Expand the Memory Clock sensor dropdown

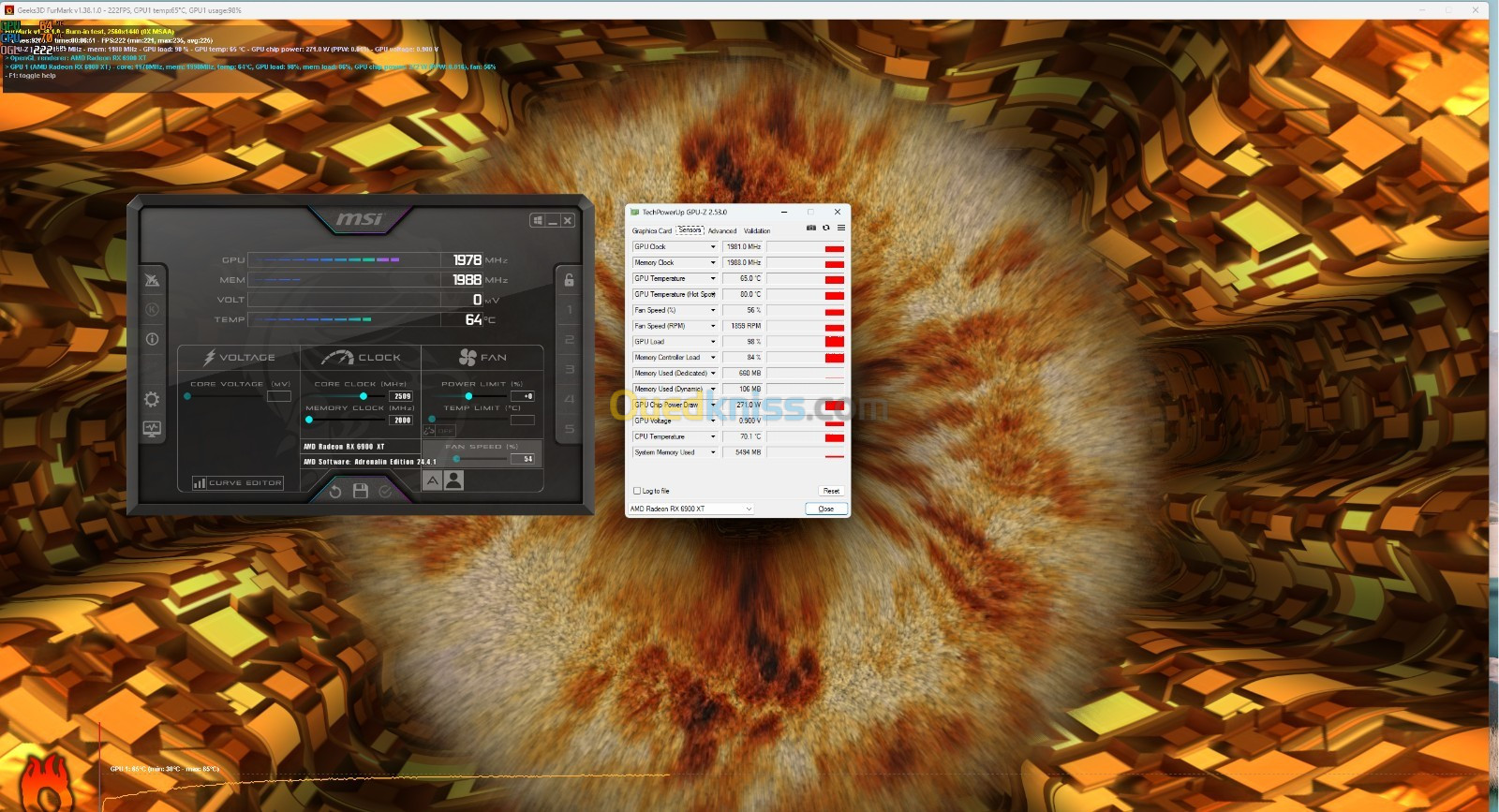click(x=713, y=263)
